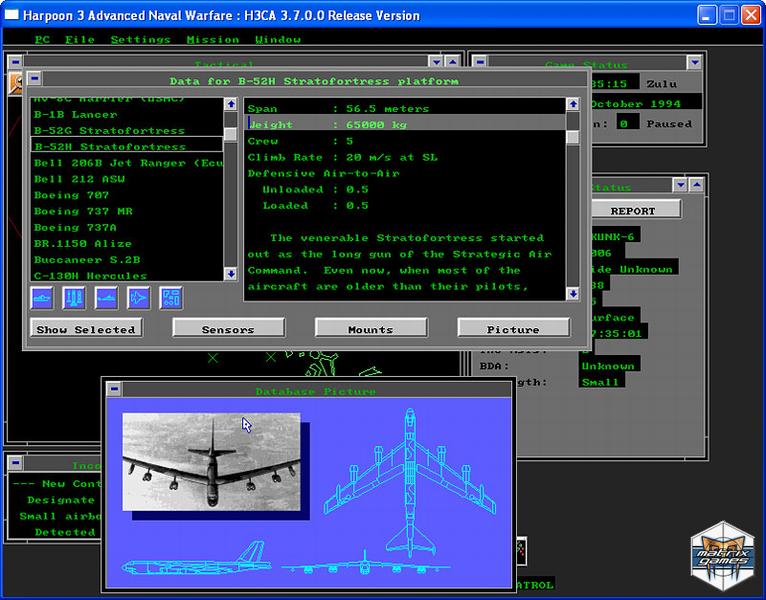Viewport: 766px width, 600px height.
Task: Select Boeing 707 in platform list
Action: (x=74, y=195)
